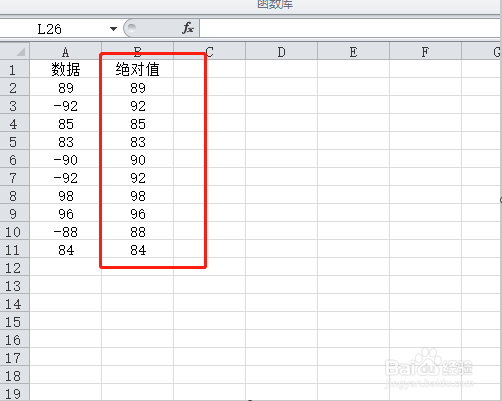Click cell A2 containing 89
Image resolution: width=502 pixels, height=401 pixels.
pyautogui.click(x=66, y=87)
